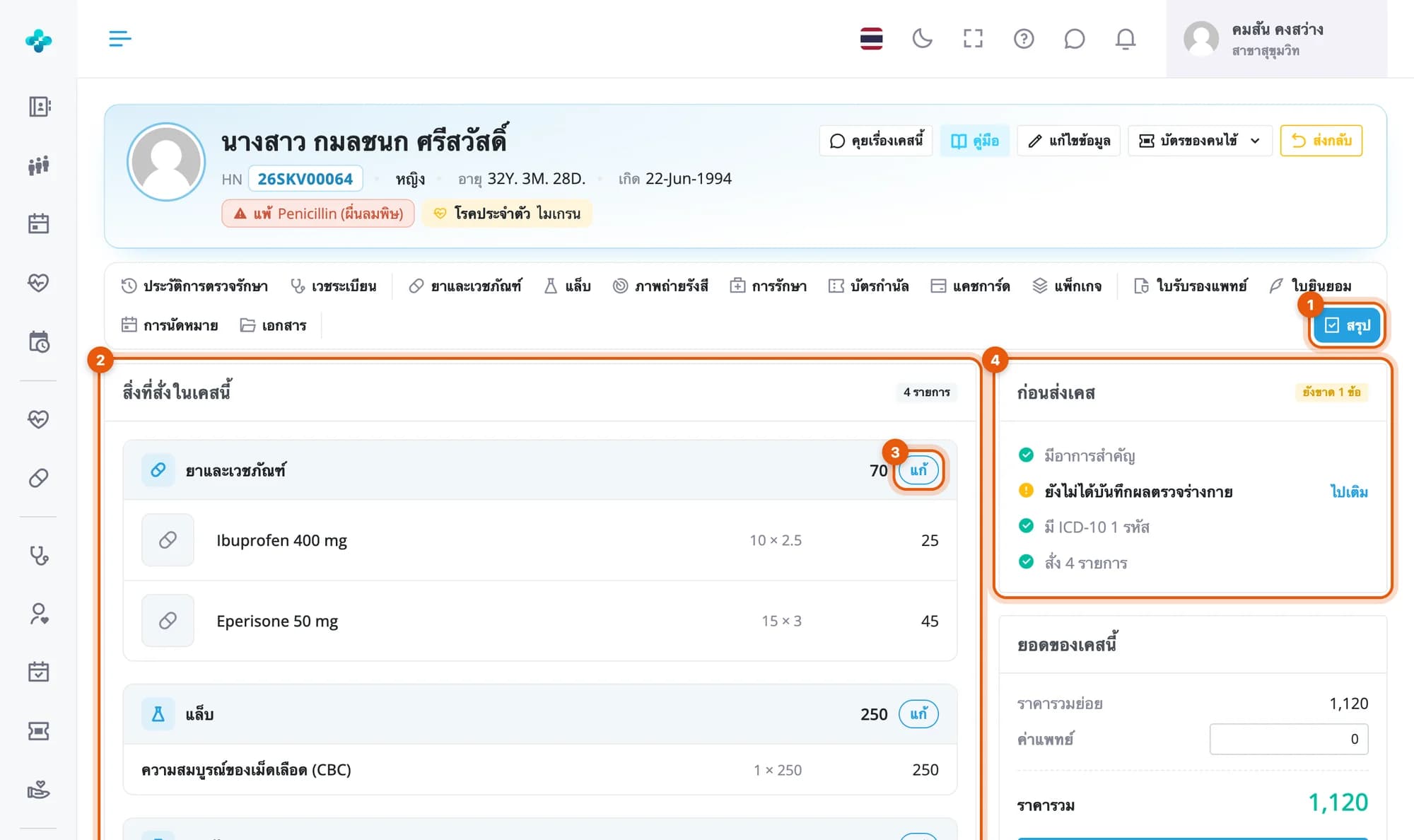Switch to แล็บ tab
This screenshot has width=1414, height=840.
click(568, 286)
